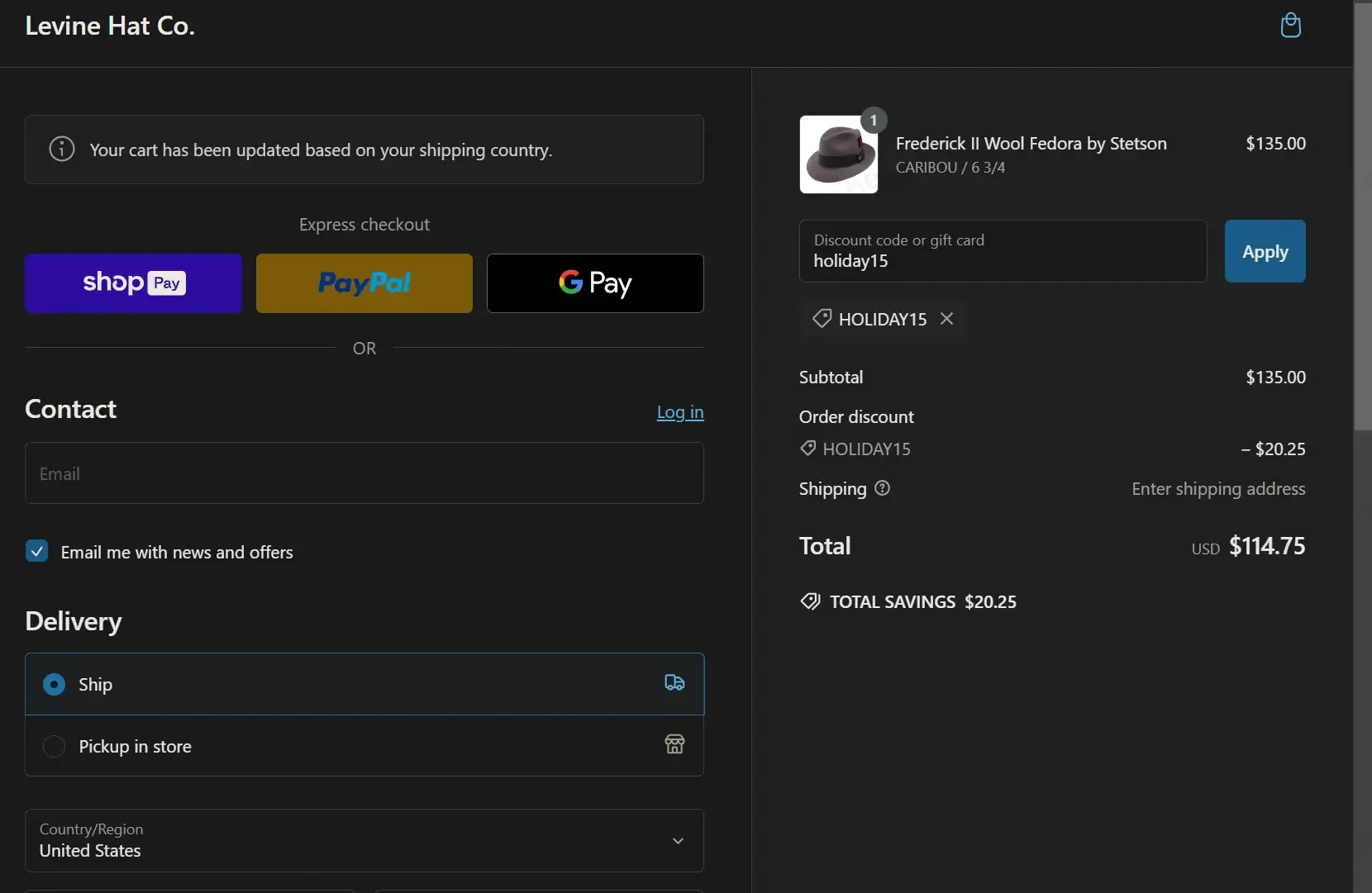Click the info icon in cart notice
Screen dimensions: 1372x893
tap(62, 149)
